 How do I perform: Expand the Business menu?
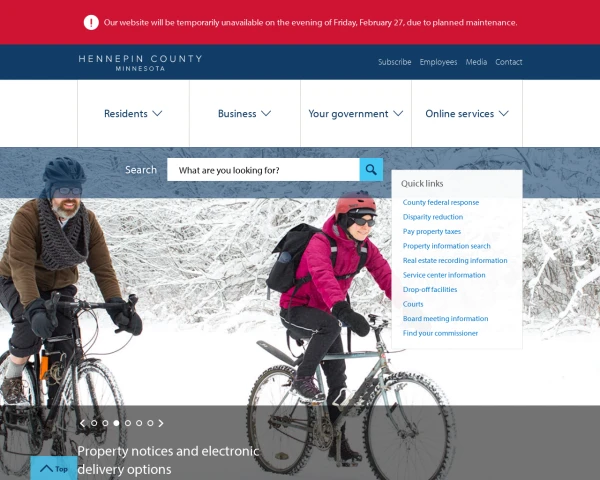click(x=245, y=113)
